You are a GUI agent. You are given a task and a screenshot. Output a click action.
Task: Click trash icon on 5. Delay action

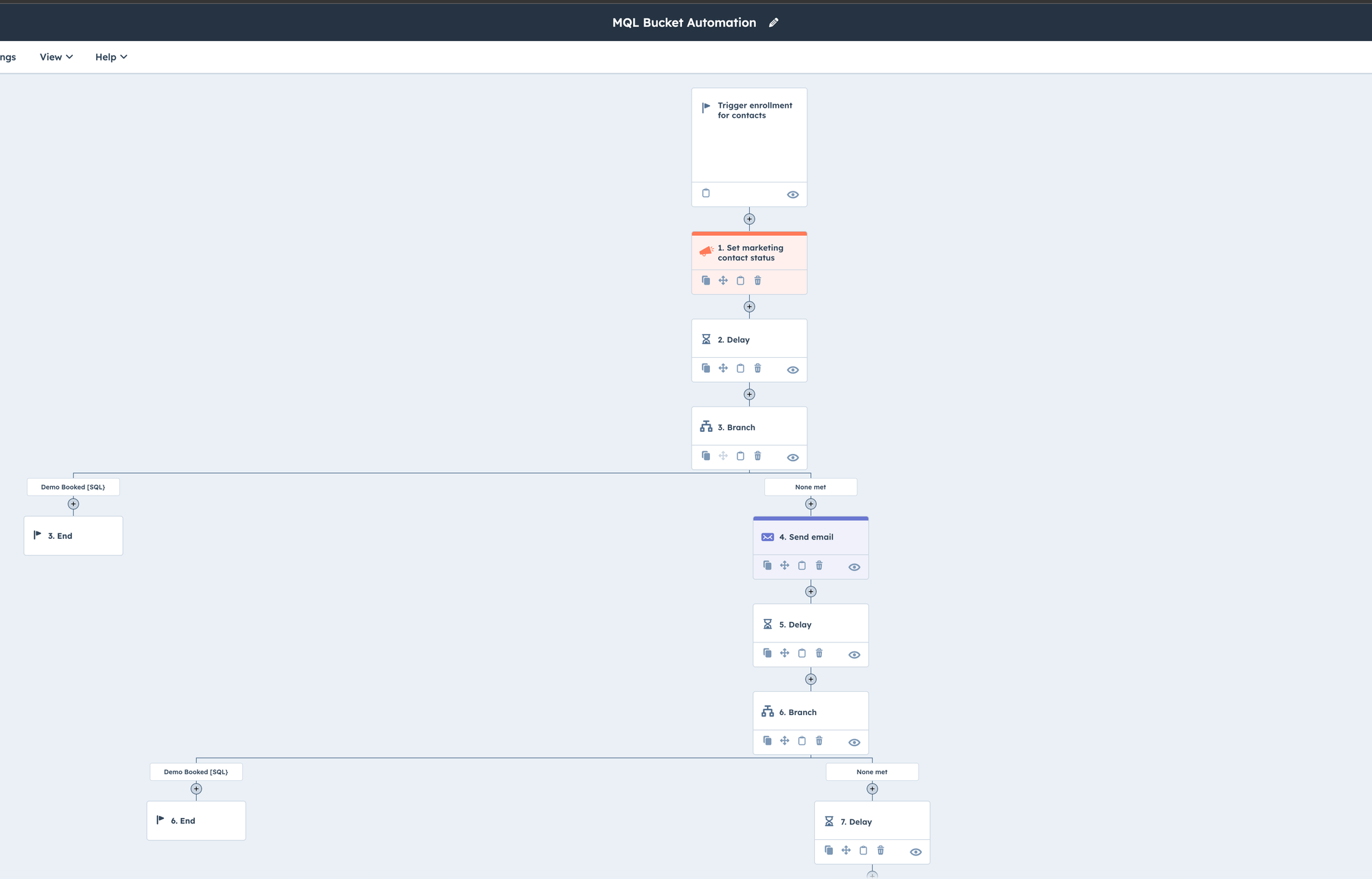click(819, 653)
